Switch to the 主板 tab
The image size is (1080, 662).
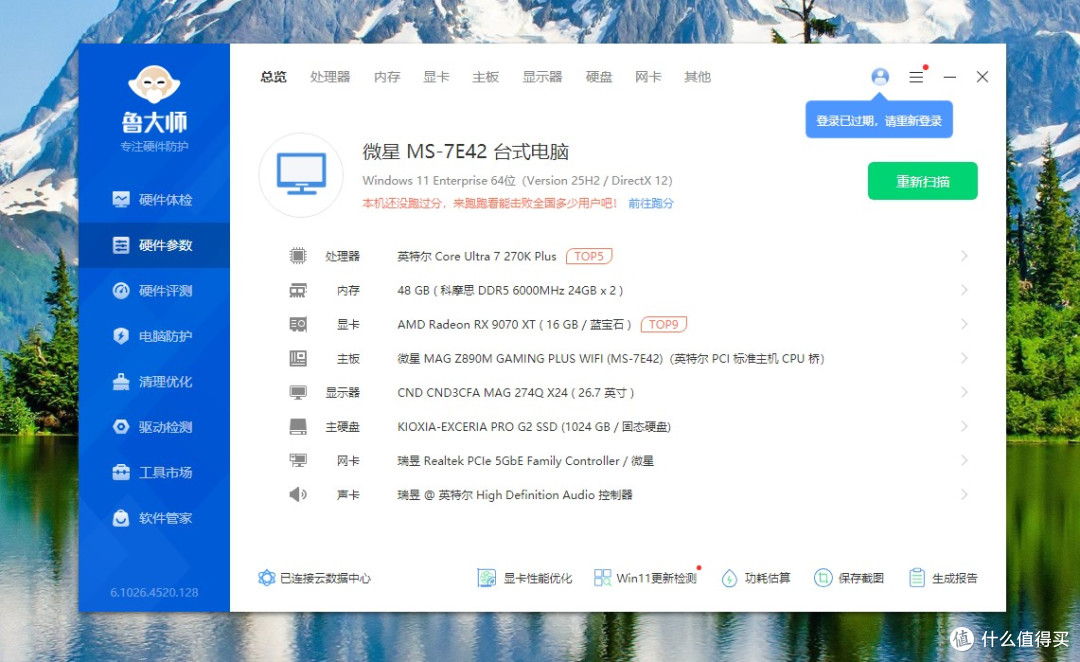coord(486,77)
